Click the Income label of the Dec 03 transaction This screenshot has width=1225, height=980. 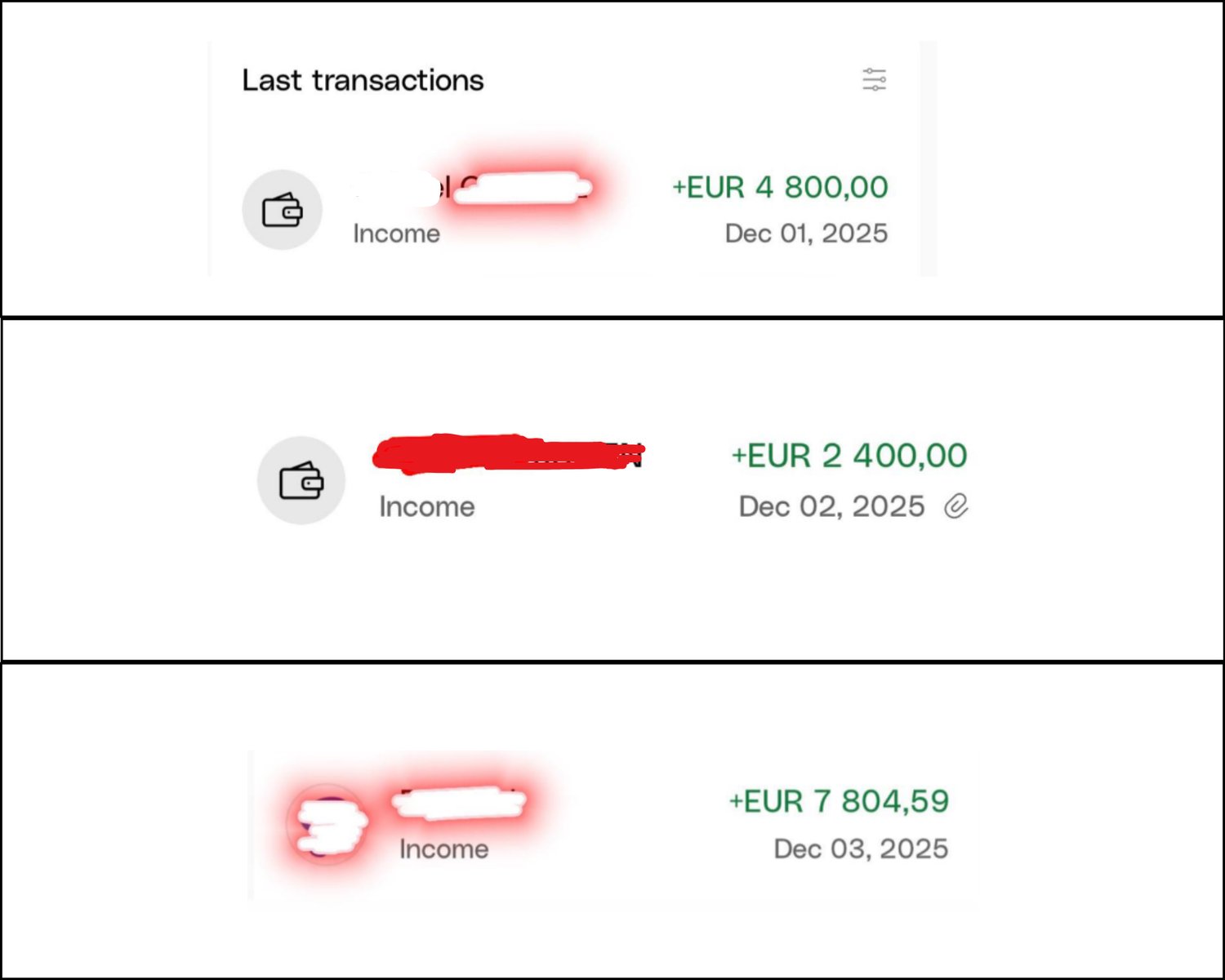click(443, 849)
